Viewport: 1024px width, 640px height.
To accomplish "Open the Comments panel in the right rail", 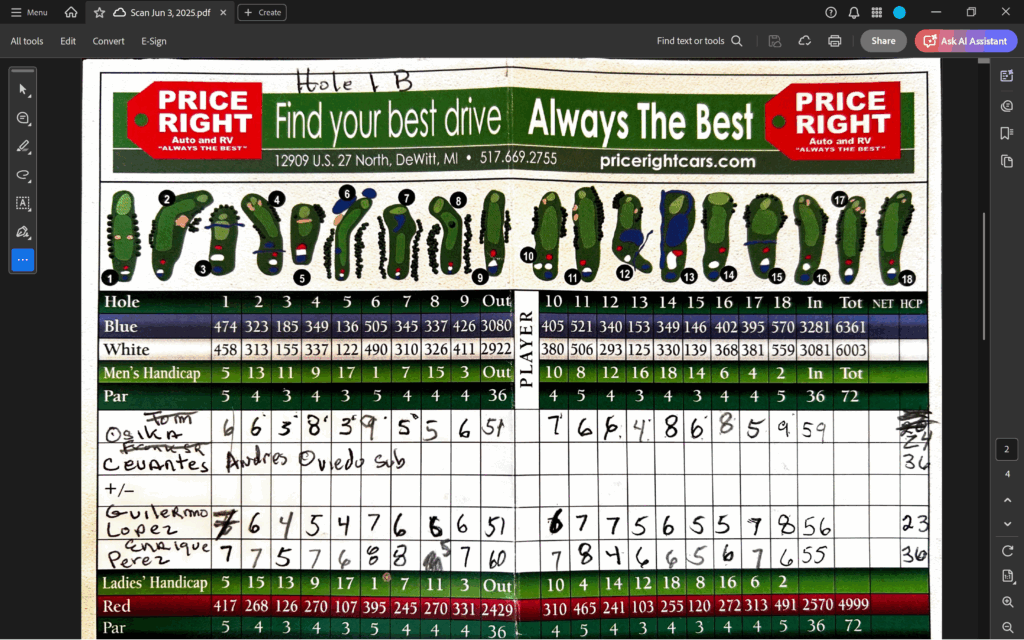I will pos(1006,105).
